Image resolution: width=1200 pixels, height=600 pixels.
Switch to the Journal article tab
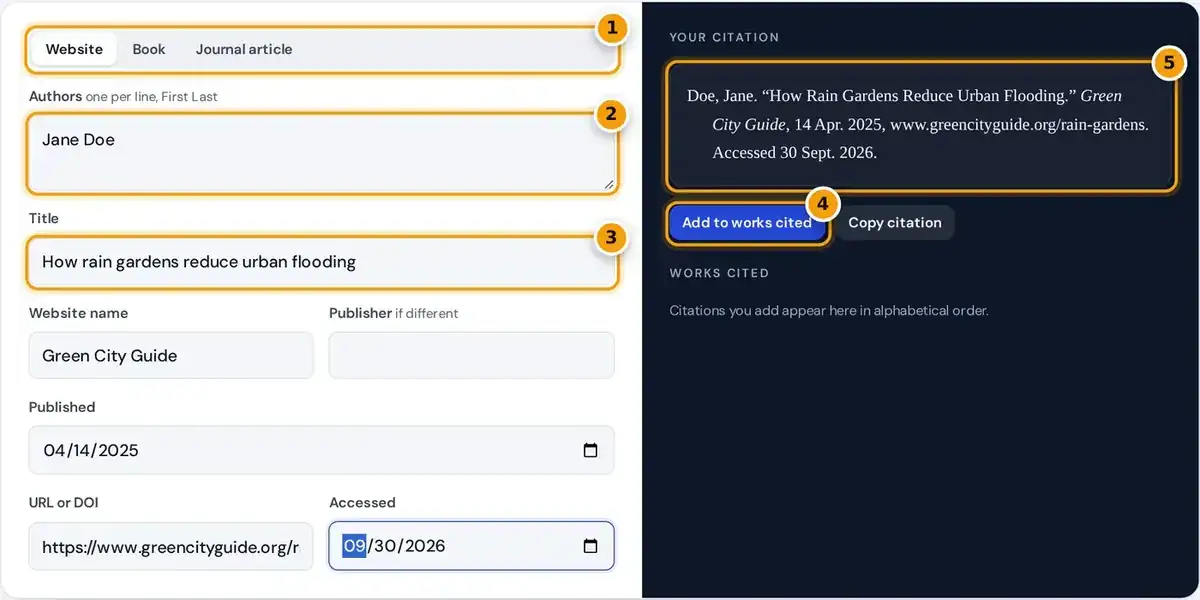(244, 49)
